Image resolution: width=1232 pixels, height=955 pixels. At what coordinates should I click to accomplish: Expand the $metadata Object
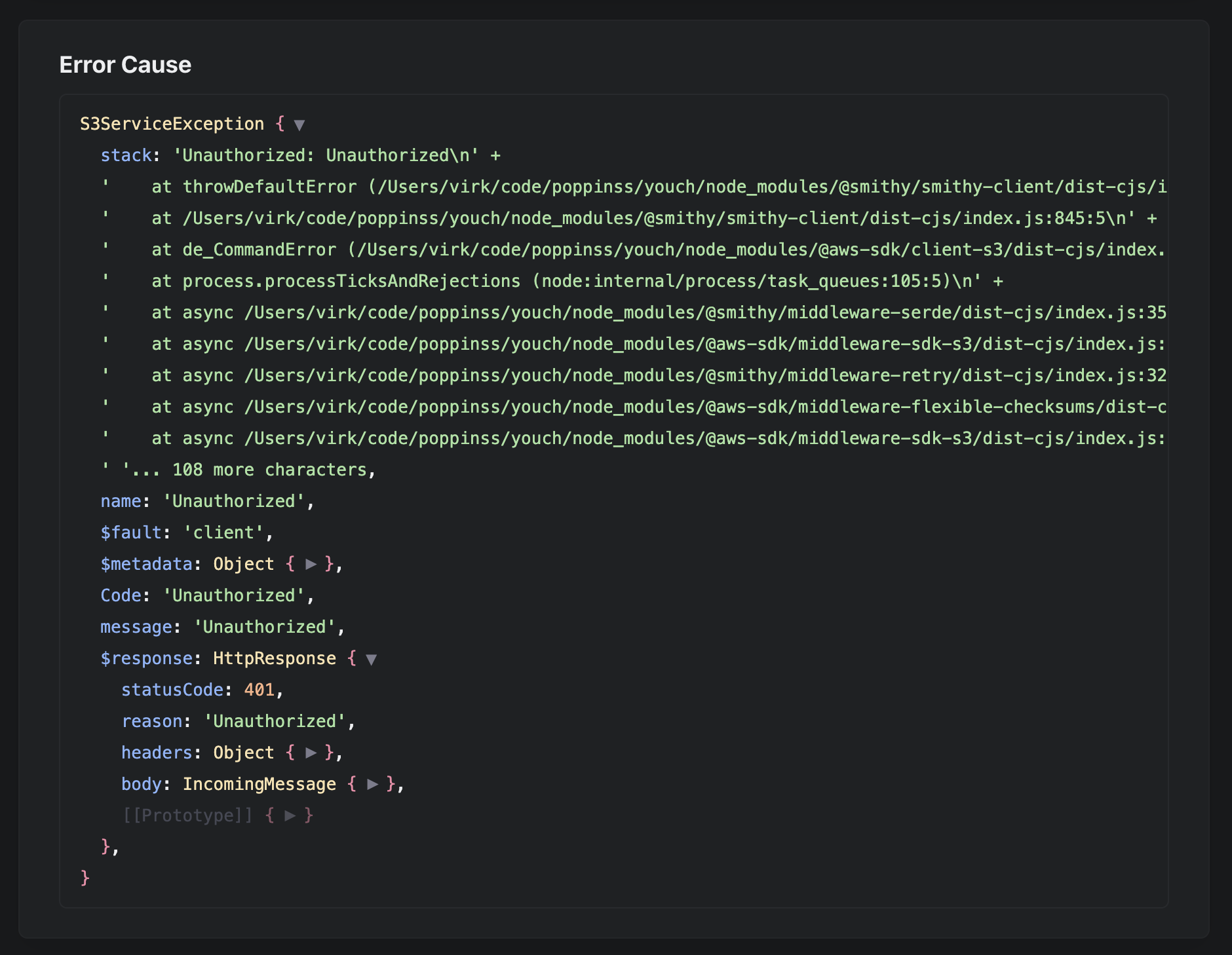pos(311,564)
